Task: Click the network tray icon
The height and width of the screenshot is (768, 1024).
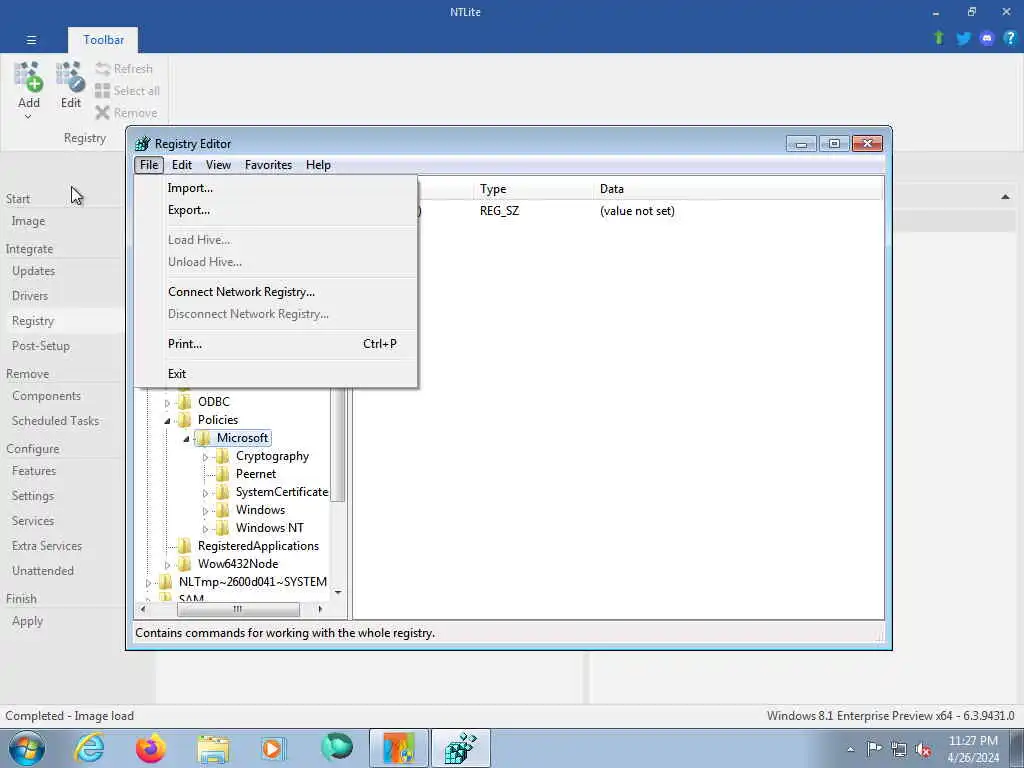Action: pos(899,750)
